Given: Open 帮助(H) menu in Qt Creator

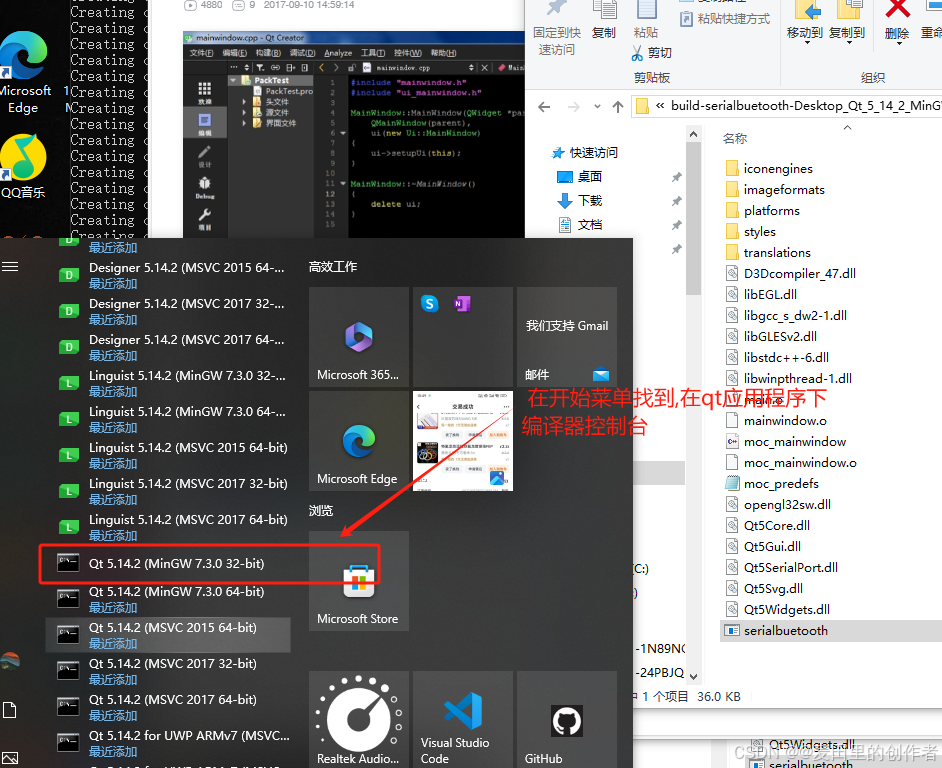Looking at the screenshot, I should point(443,53).
